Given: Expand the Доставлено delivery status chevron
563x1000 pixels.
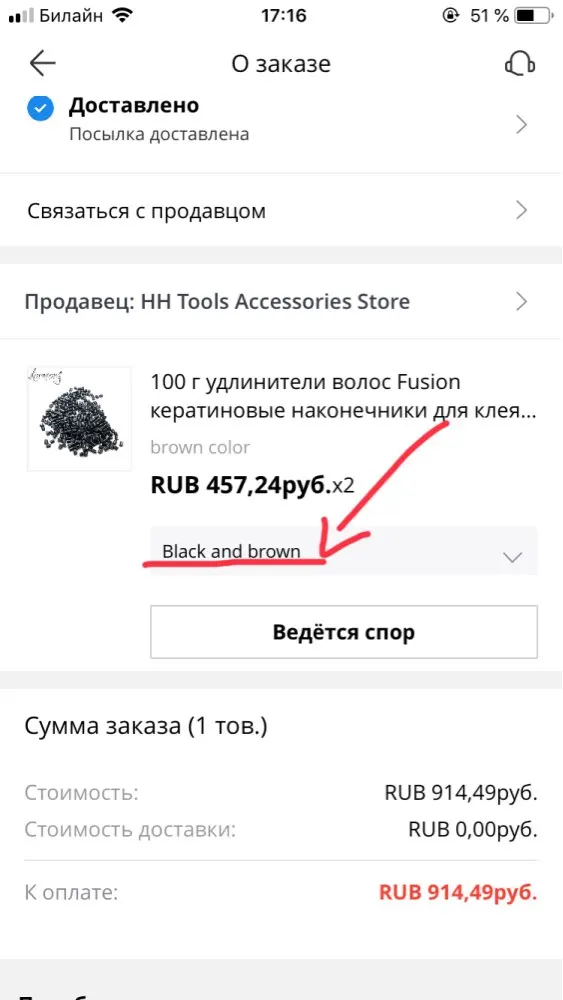Looking at the screenshot, I should pos(522,125).
